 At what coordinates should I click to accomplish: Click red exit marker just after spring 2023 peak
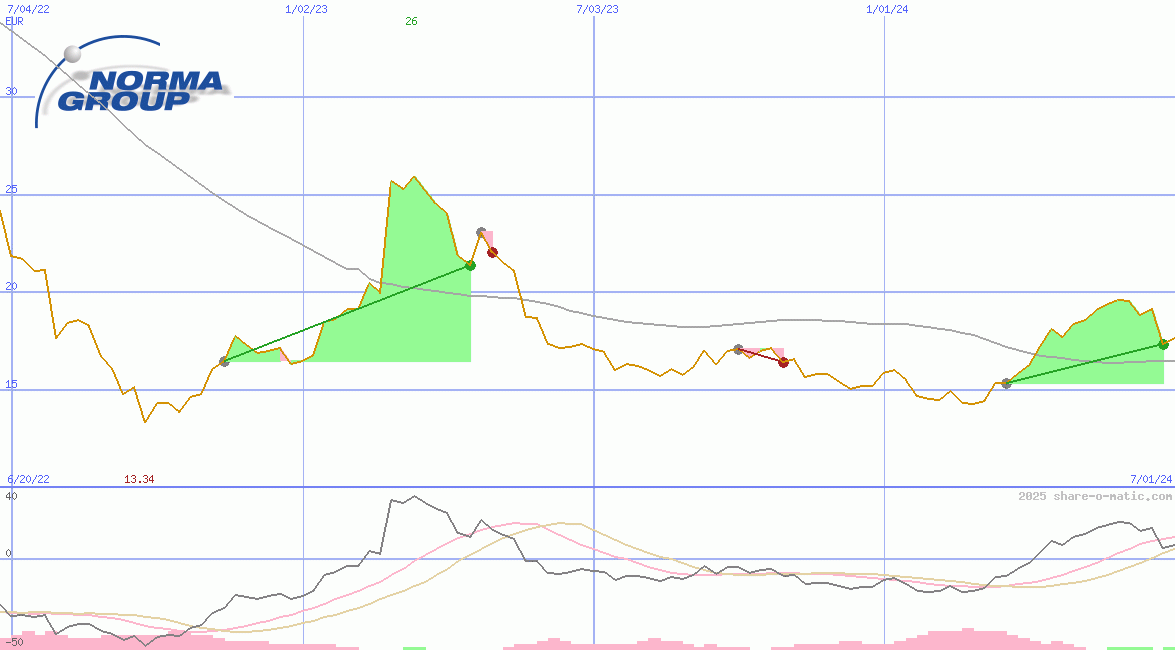[492, 253]
